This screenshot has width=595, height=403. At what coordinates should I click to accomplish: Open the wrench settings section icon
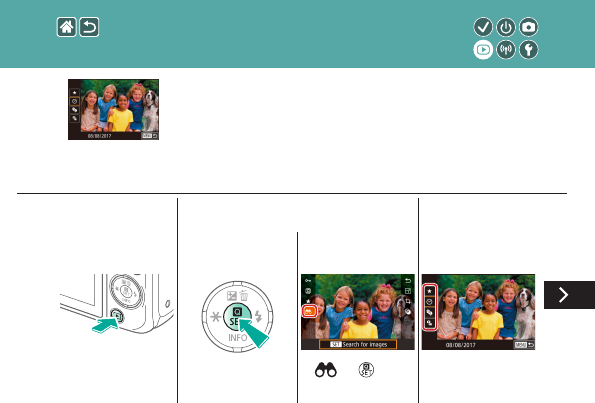point(529,50)
